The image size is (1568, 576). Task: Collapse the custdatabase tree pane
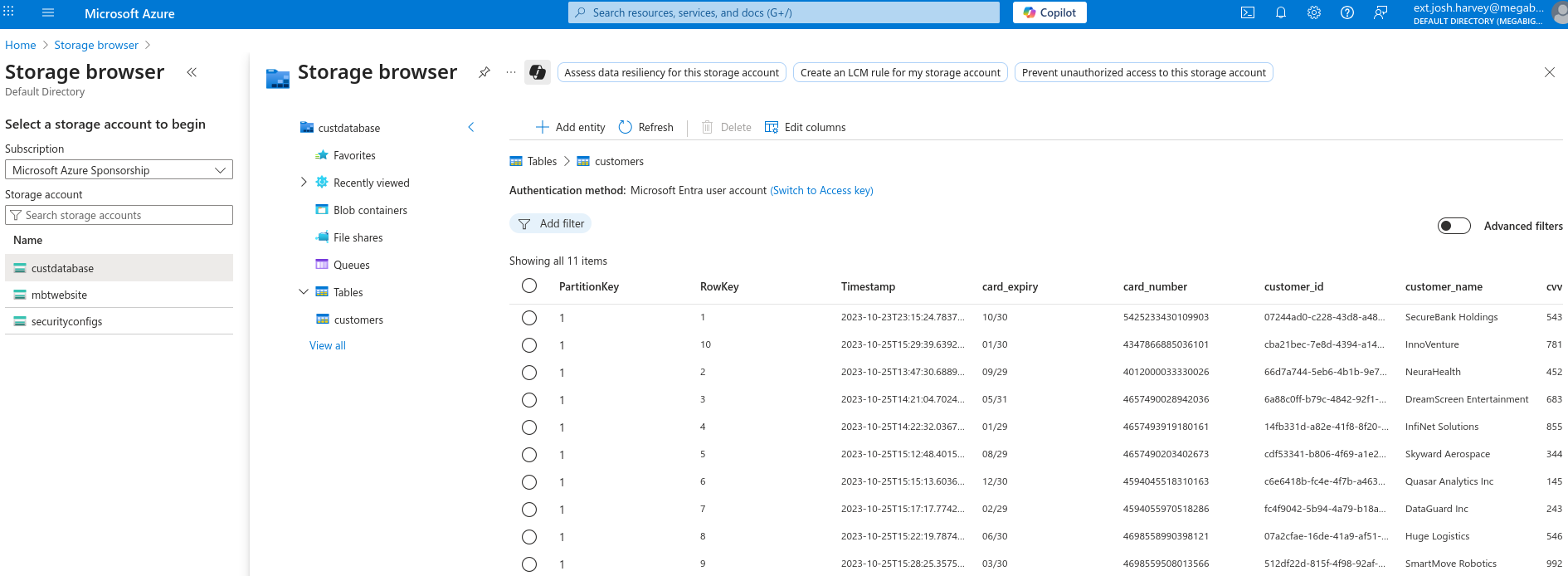[x=471, y=127]
